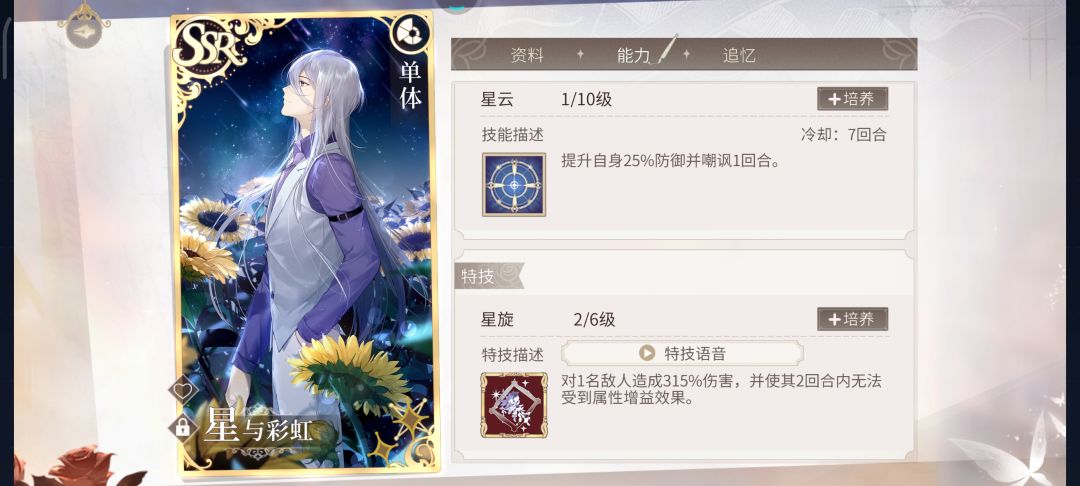Image resolution: width=1080 pixels, height=486 pixels.
Task: Tap the back arrow icon
Action: click(84, 30)
